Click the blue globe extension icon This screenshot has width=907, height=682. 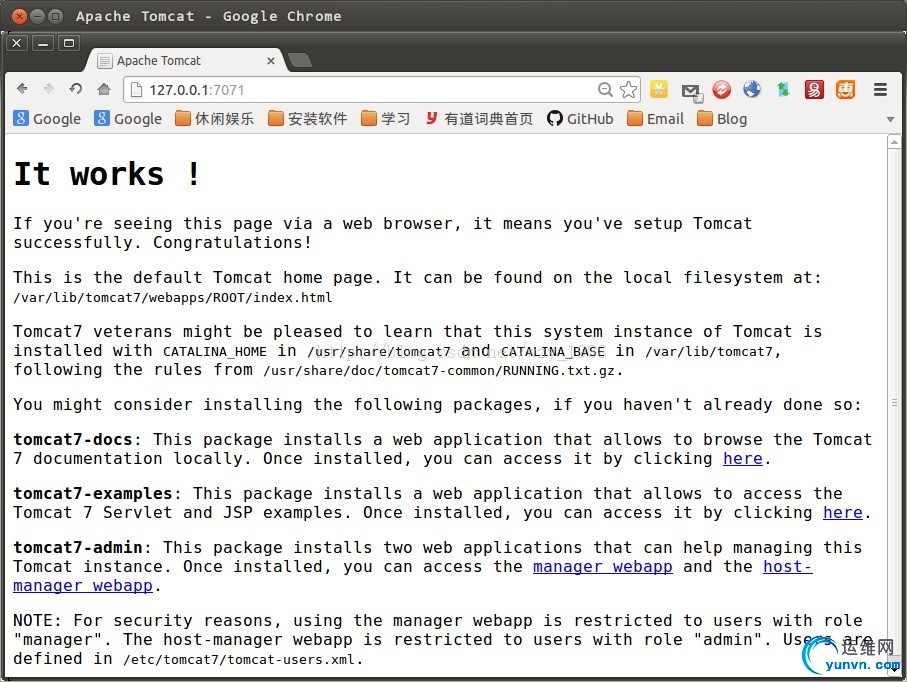752,89
